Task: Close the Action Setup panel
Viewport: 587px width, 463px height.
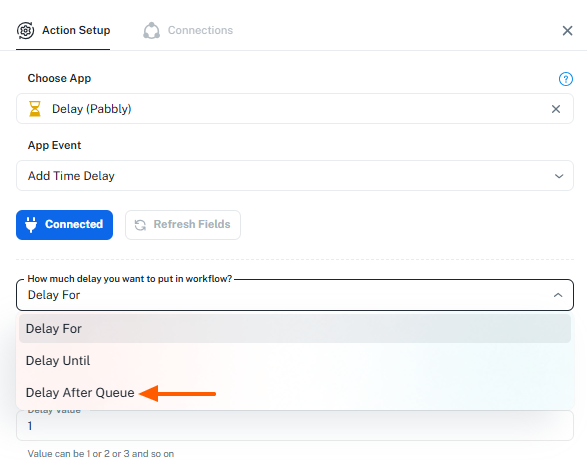Action: coord(567,31)
